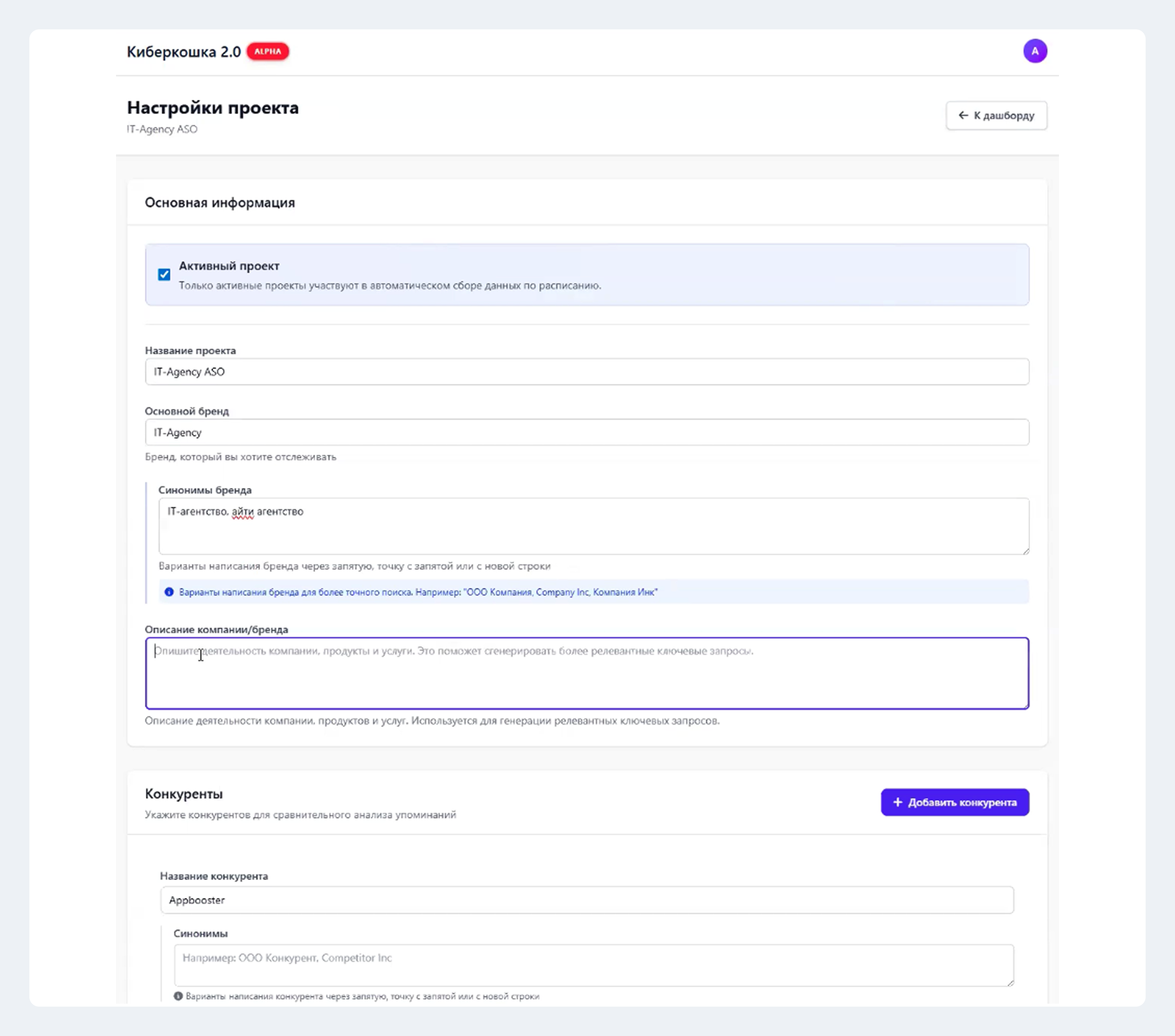1175x1036 pixels.
Task: Click the user avatar icon A
Action: pyautogui.click(x=1035, y=51)
